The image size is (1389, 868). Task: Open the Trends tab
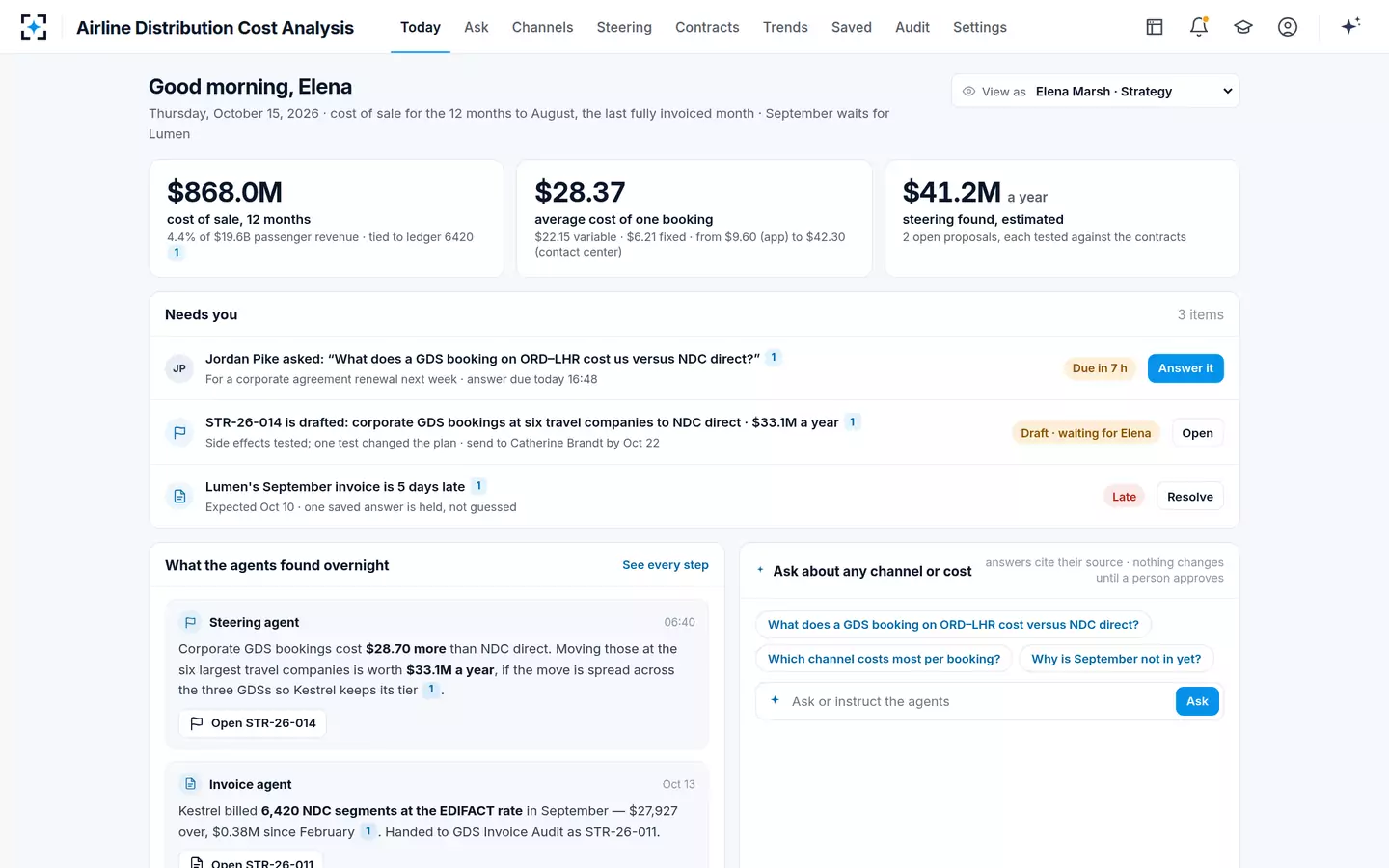coord(785,27)
